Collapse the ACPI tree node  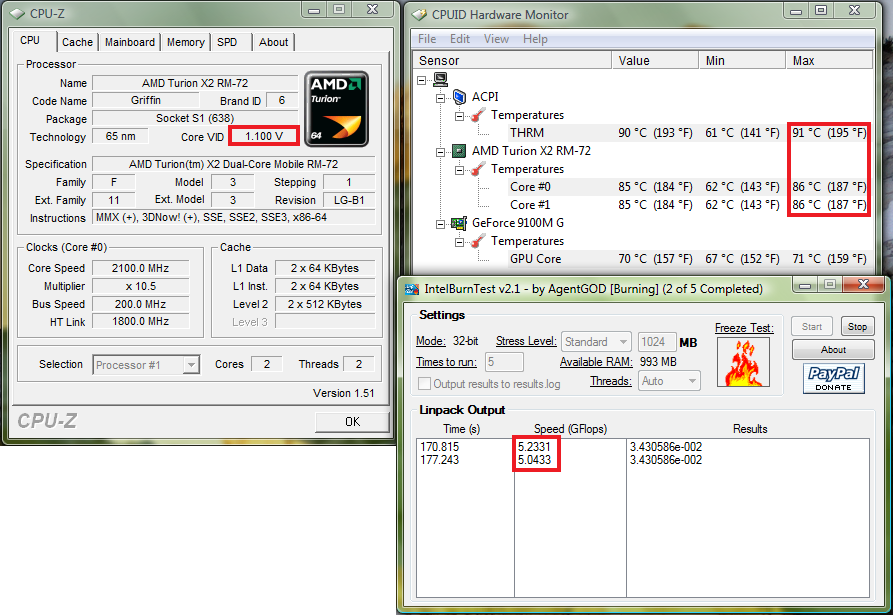pyautogui.click(x=440, y=98)
